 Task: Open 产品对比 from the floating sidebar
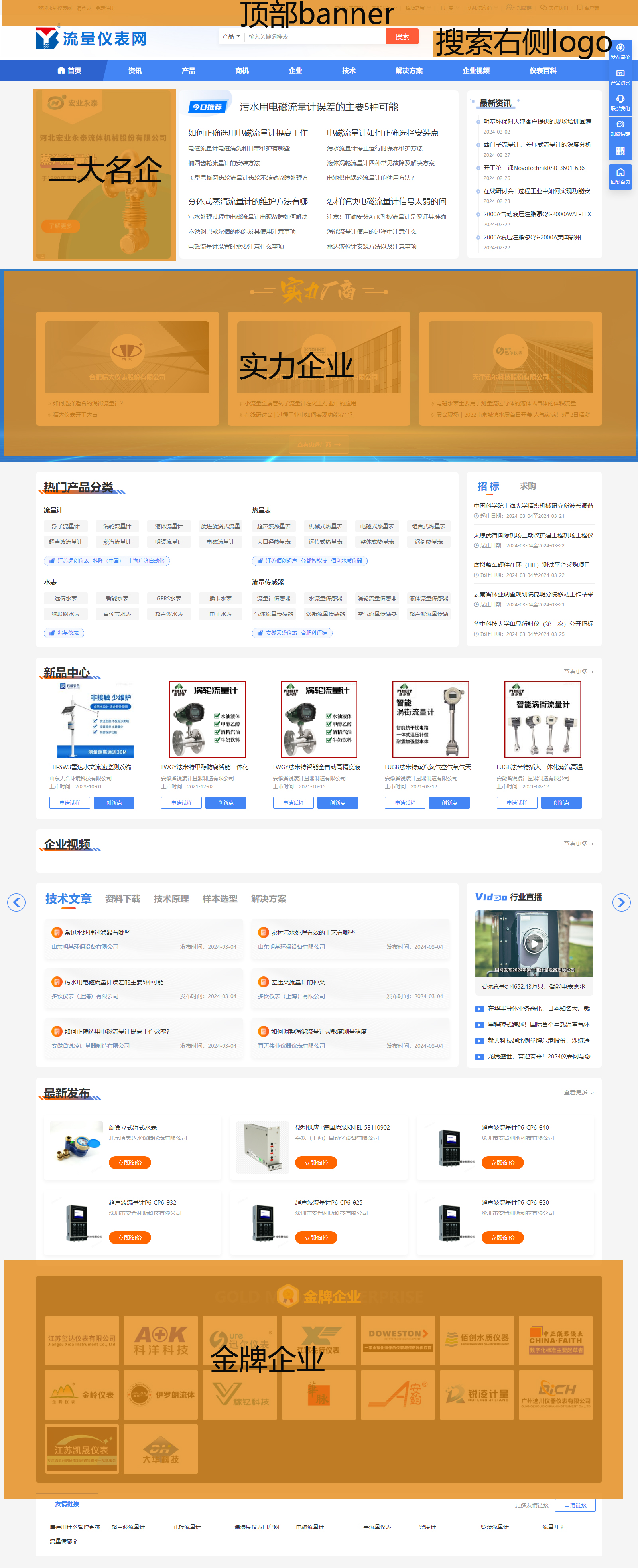click(620, 75)
